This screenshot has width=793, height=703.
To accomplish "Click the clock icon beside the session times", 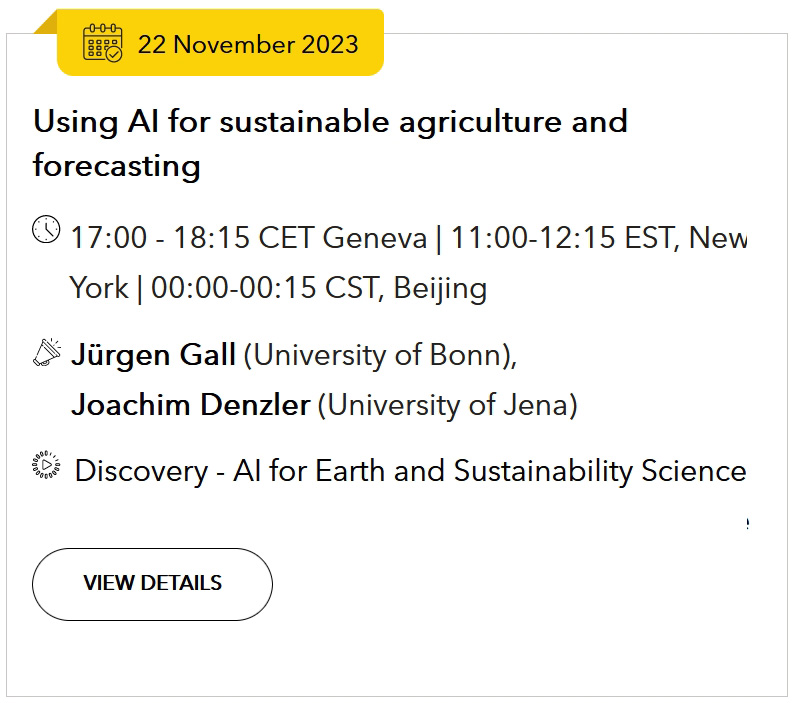I will pyautogui.click(x=46, y=229).
